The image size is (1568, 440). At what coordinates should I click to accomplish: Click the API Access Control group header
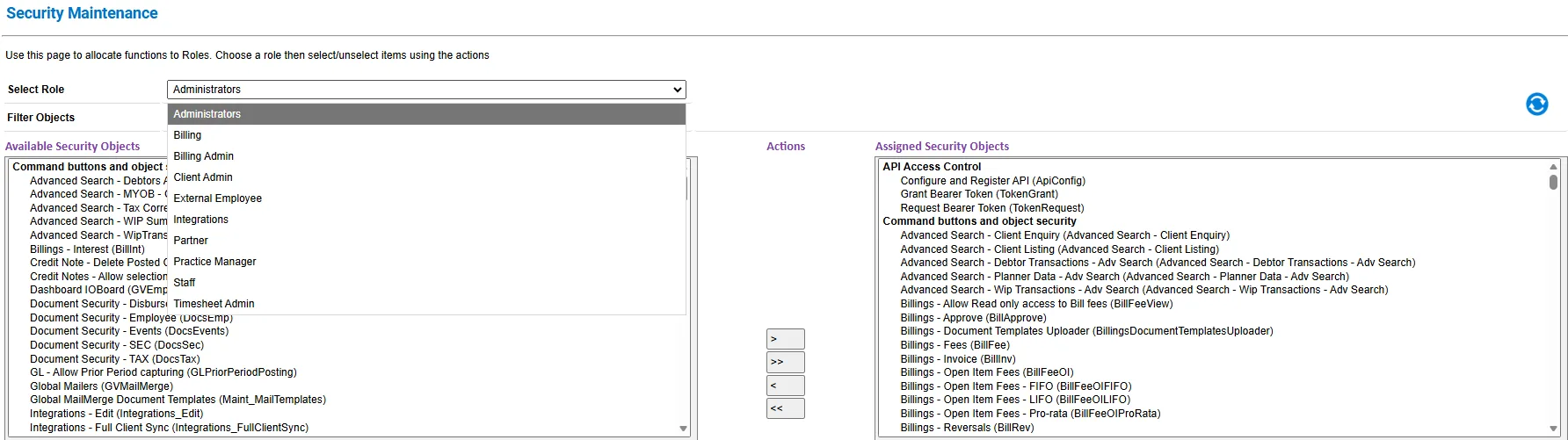click(932, 167)
